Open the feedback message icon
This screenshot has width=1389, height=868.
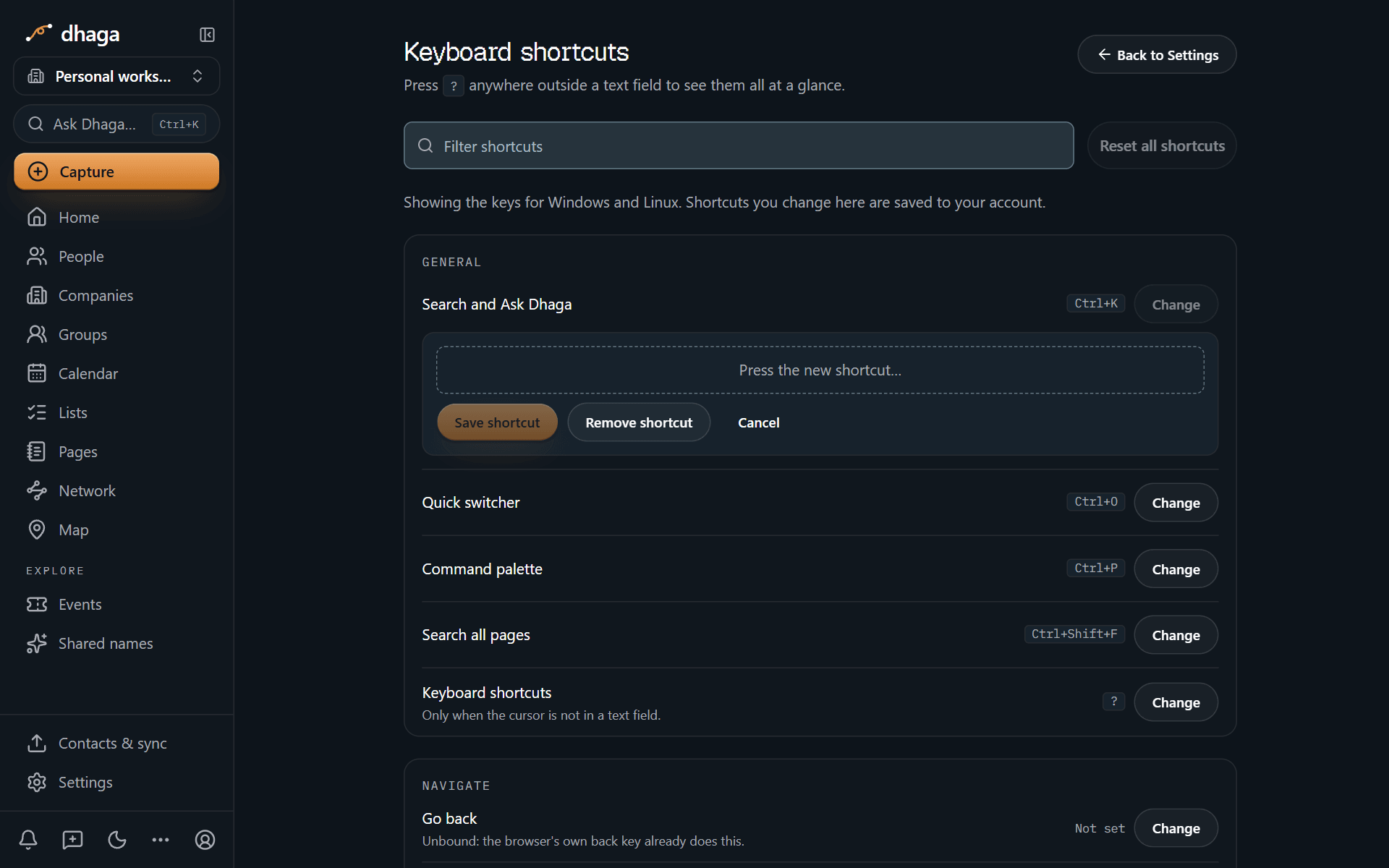point(72,839)
